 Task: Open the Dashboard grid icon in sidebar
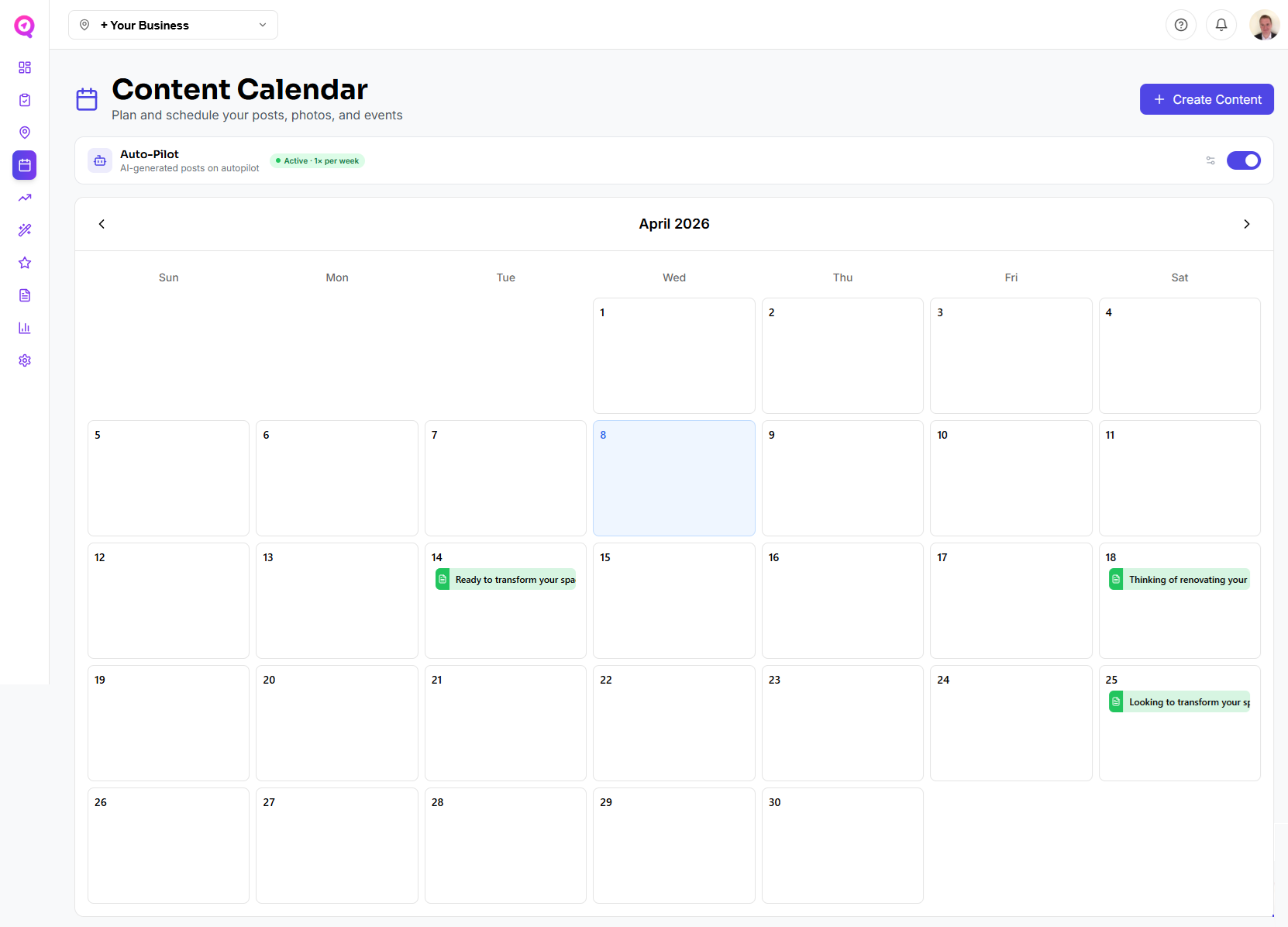(25, 67)
